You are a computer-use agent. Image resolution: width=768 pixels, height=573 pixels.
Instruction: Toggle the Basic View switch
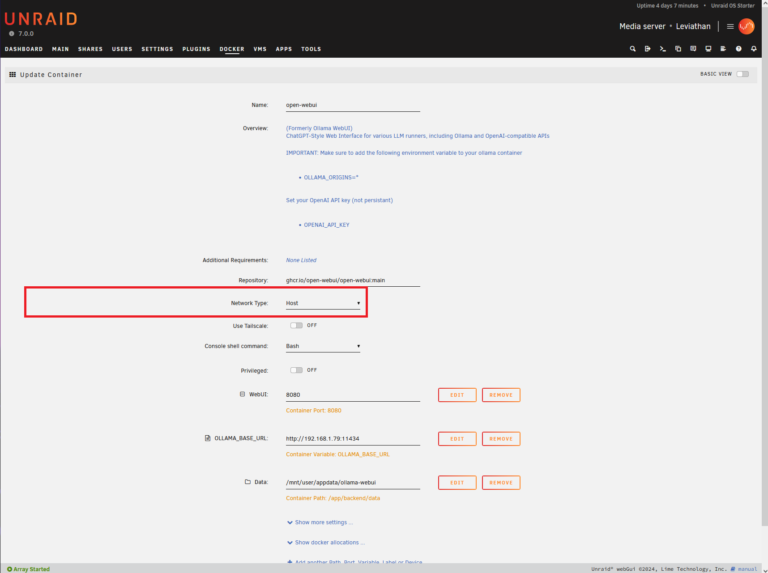coord(742,74)
